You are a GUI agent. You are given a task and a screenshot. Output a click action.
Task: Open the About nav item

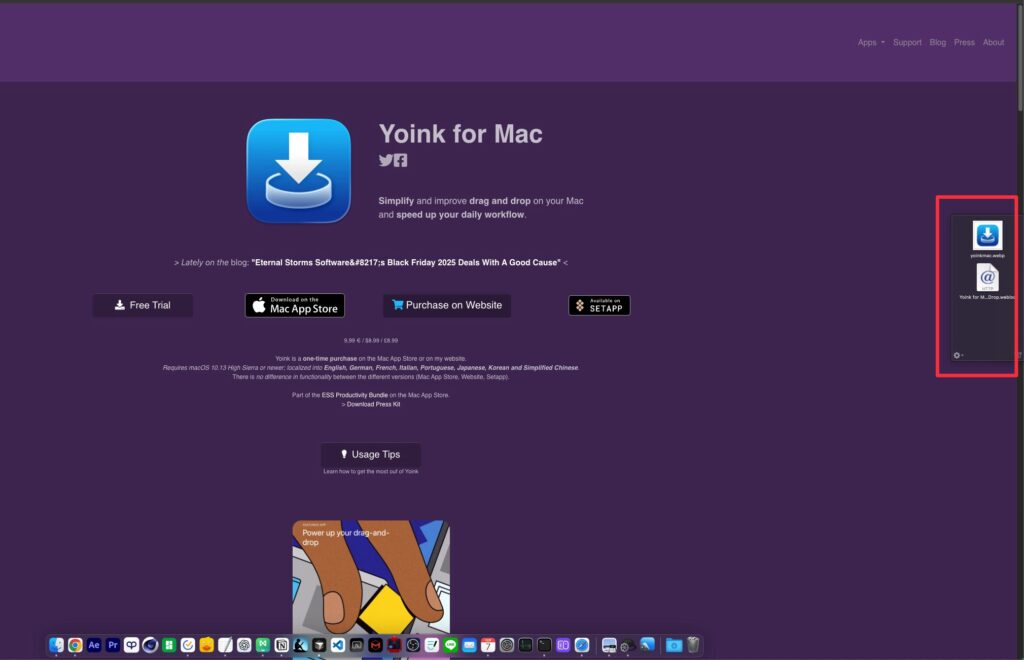(993, 42)
